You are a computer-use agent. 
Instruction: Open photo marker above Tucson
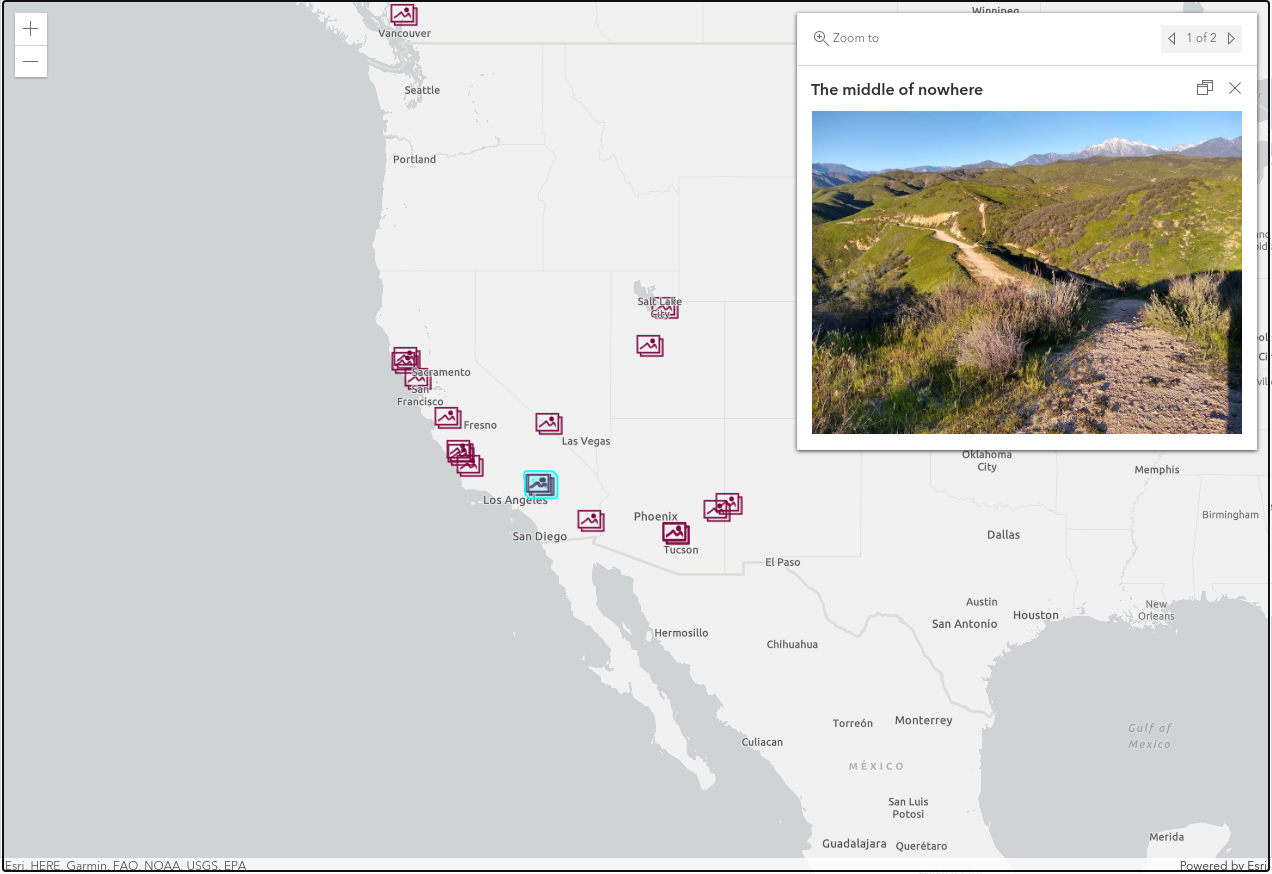coord(676,533)
